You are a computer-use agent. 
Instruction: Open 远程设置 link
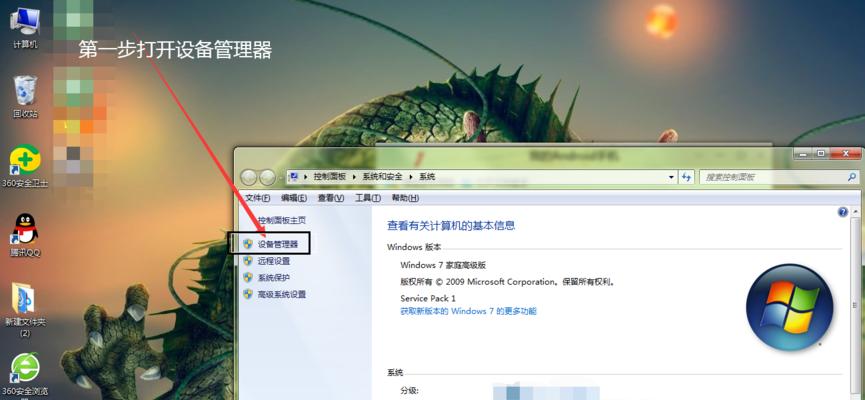click(274, 261)
